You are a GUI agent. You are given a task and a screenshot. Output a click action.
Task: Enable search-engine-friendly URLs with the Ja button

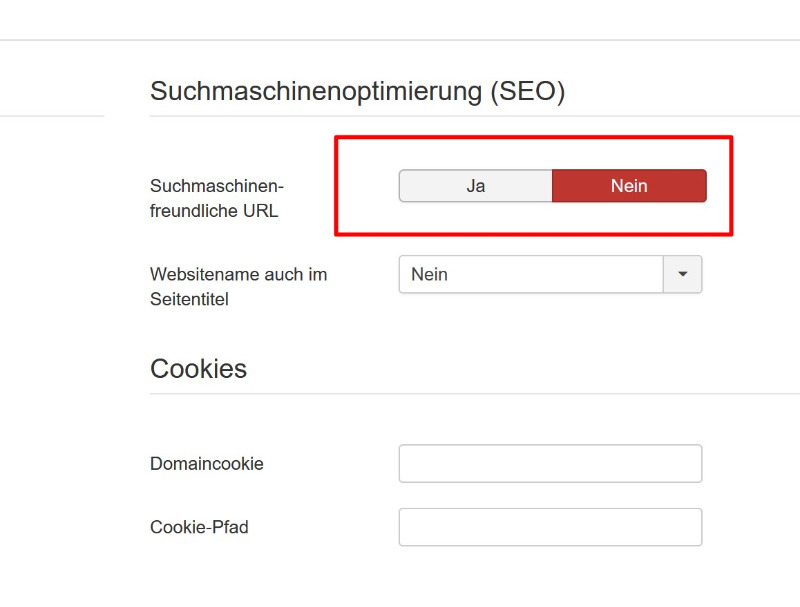pos(476,186)
